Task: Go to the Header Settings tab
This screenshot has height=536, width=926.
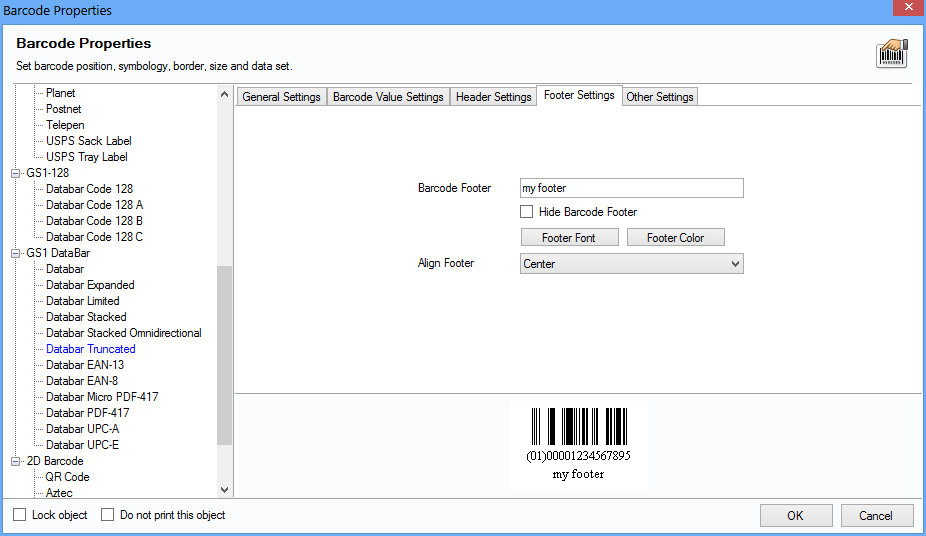Action: coord(493,97)
